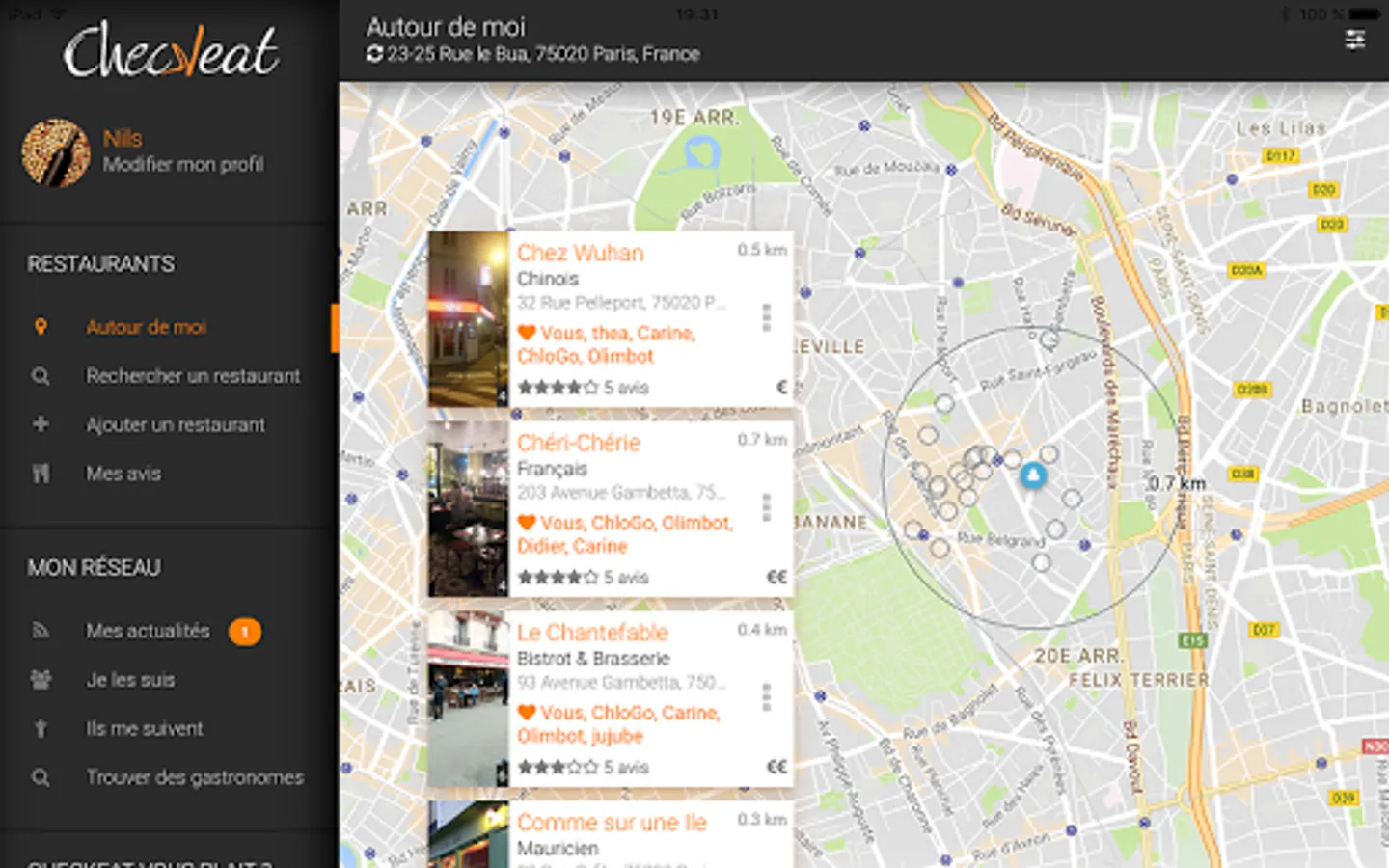
Task: Refresh location with the sync icon
Action: [x=374, y=54]
